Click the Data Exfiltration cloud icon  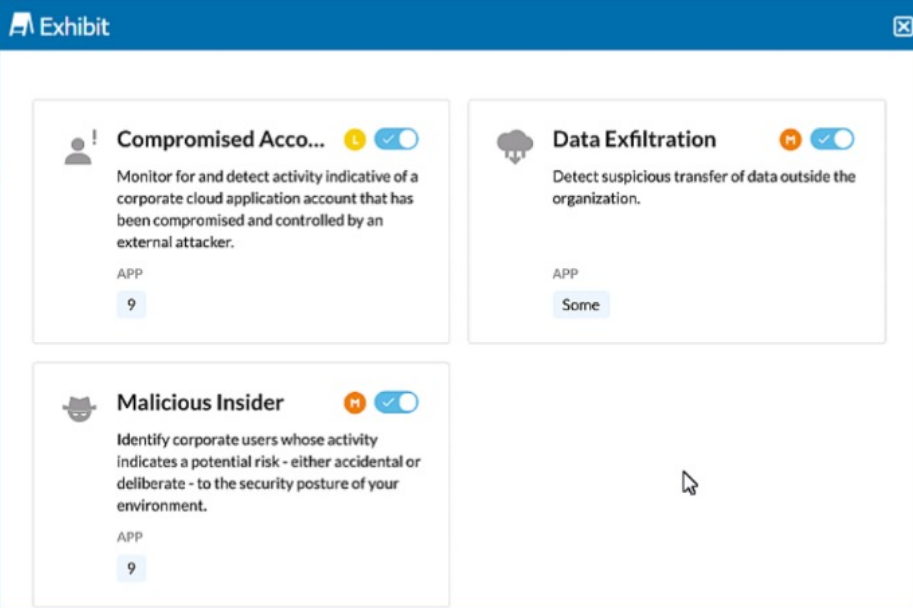pos(515,147)
